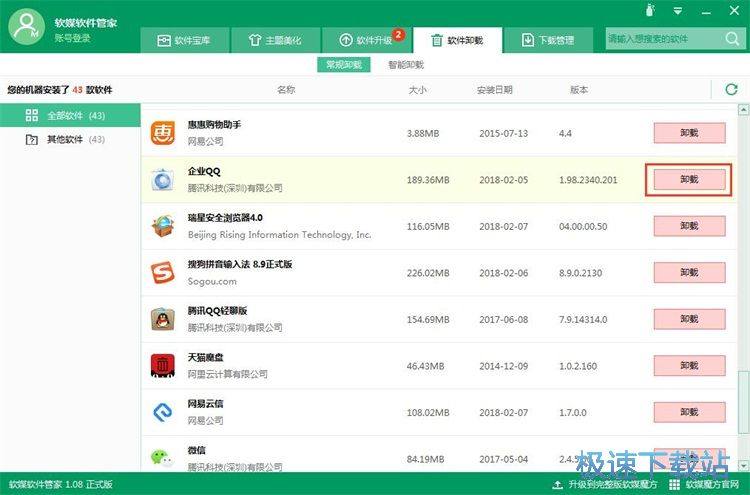Screen dimensions: 750x495
Task: Click the upgrade arrow icon in status bar
Action: [x=557, y=484]
